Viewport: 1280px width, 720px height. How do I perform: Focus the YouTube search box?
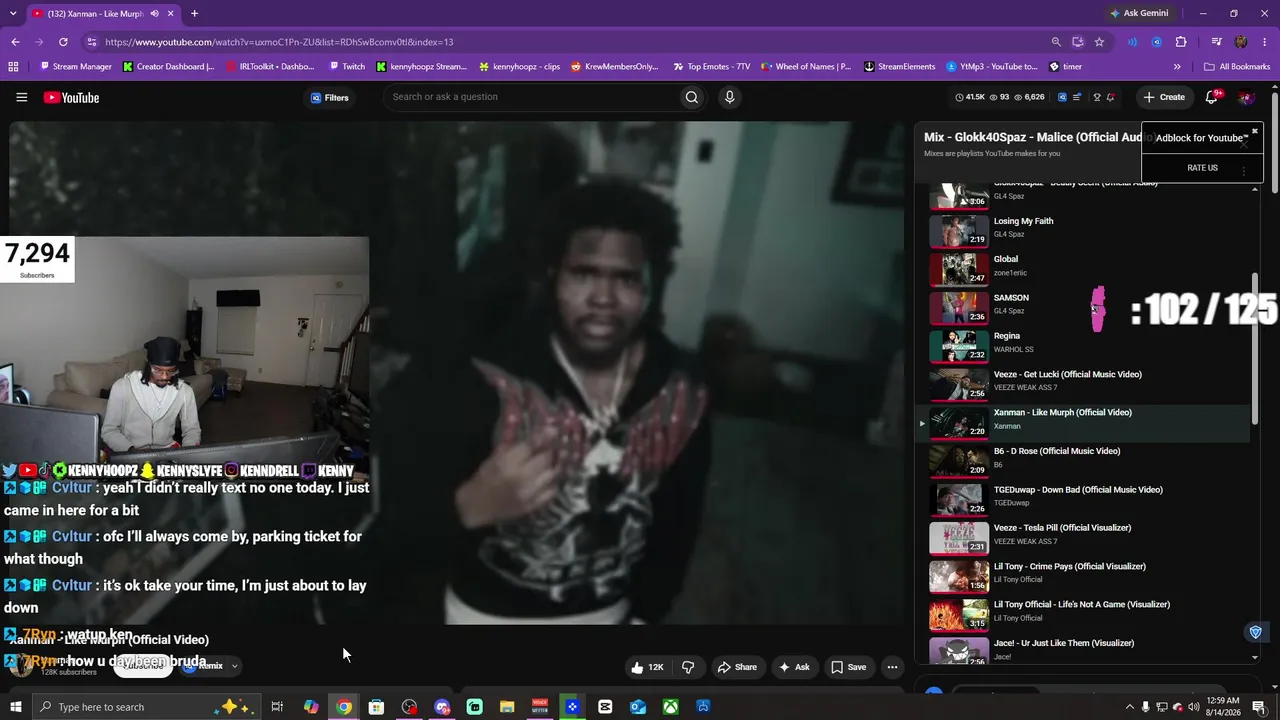(x=530, y=97)
